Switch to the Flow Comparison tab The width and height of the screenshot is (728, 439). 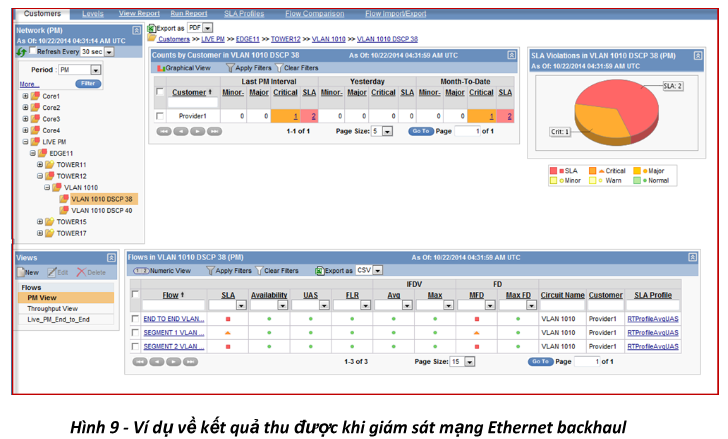click(315, 14)
